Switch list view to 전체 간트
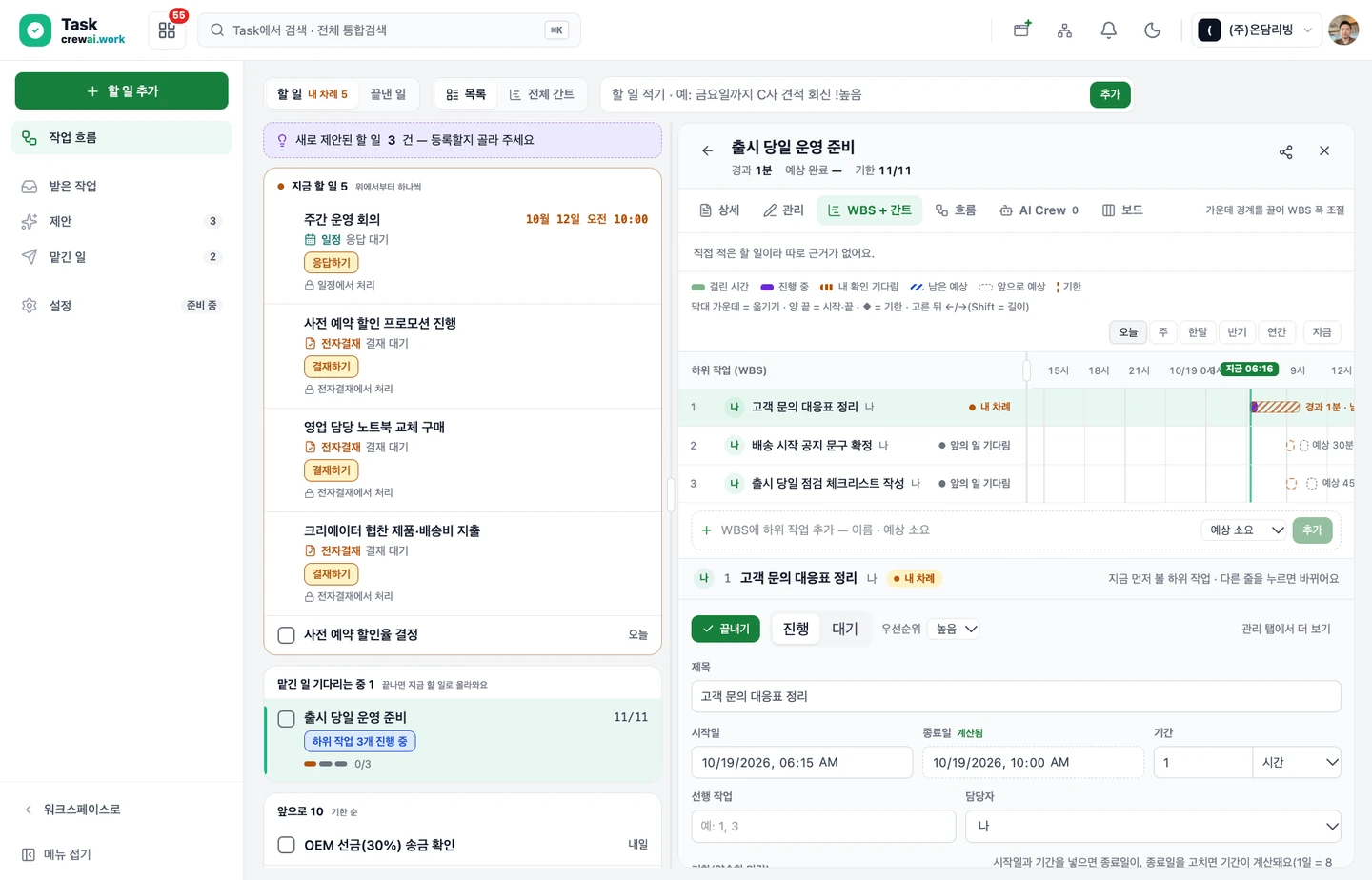This screenshot has width=1372, height=880. tap(541, 94)
